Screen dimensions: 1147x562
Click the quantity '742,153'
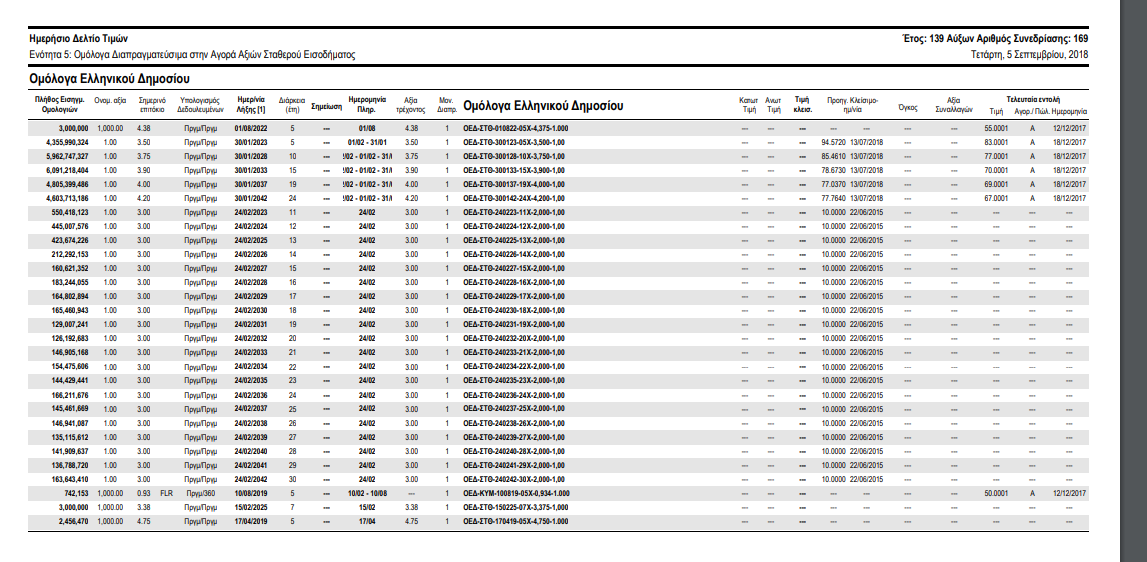point(77,493)
